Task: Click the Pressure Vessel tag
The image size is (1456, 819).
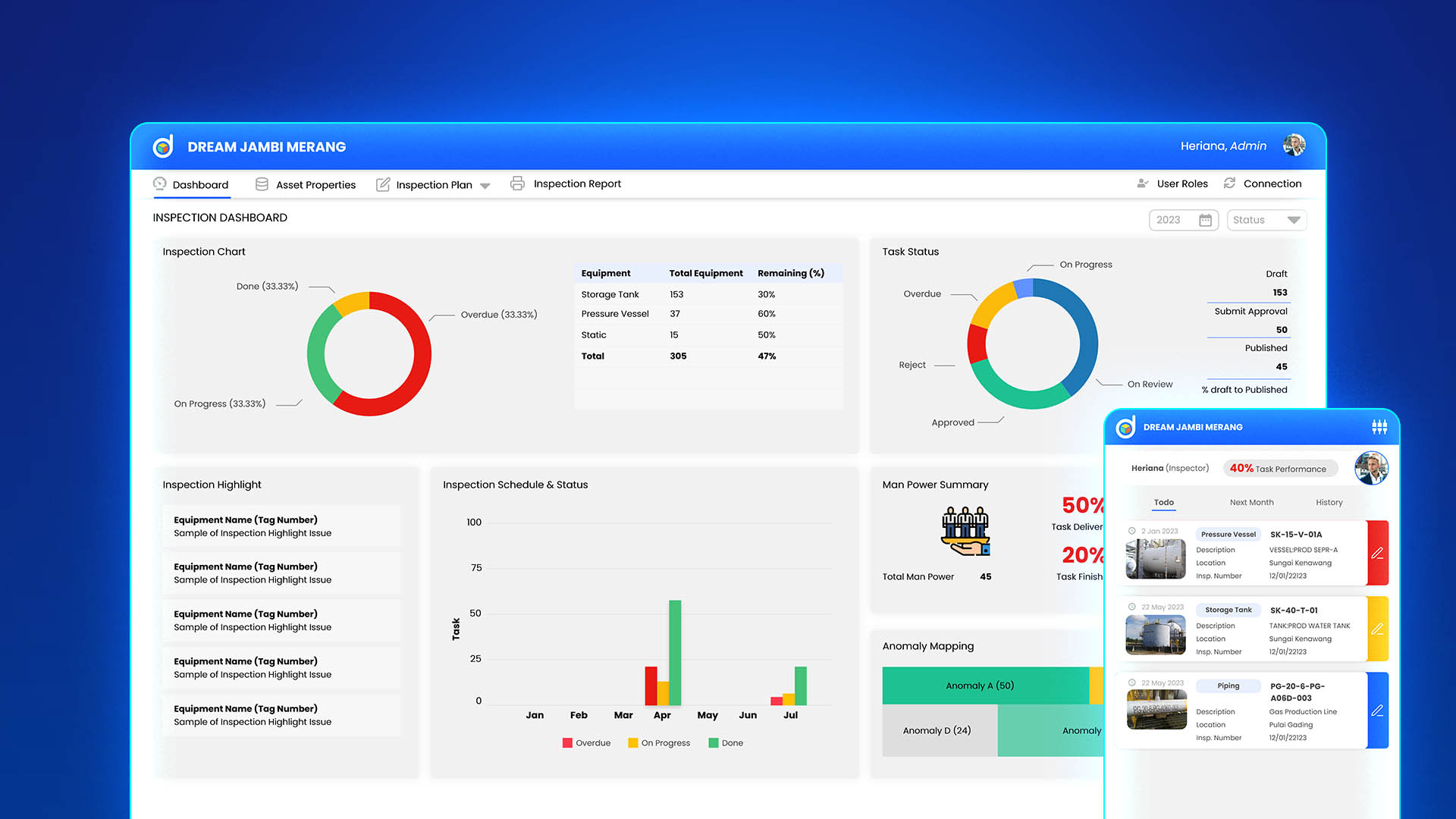Action: pos(1228,534)
